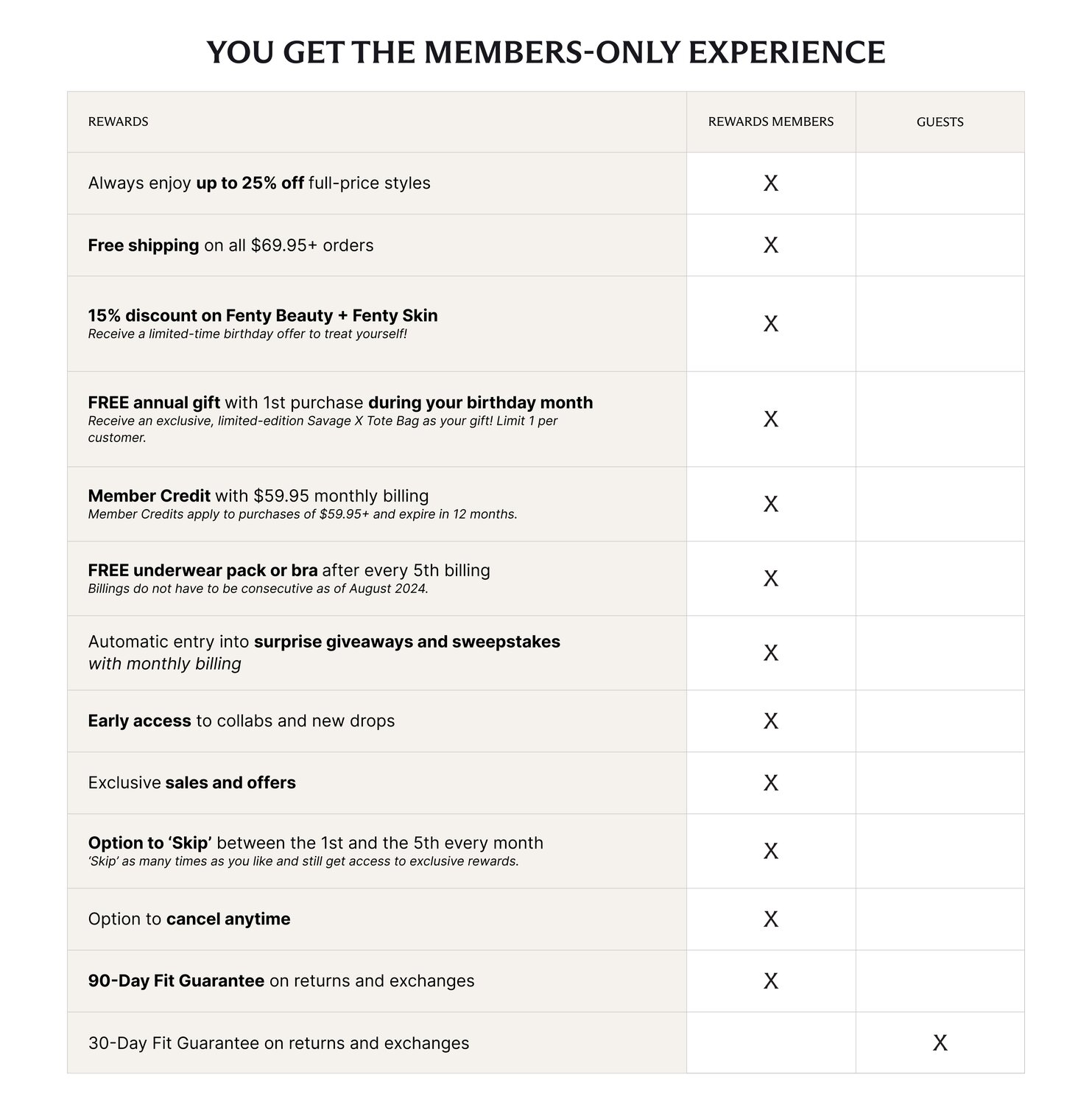The image size is (1092, 1105).
Task: Click the X mark for surprise giveaways row
Action: click(770, 653)
